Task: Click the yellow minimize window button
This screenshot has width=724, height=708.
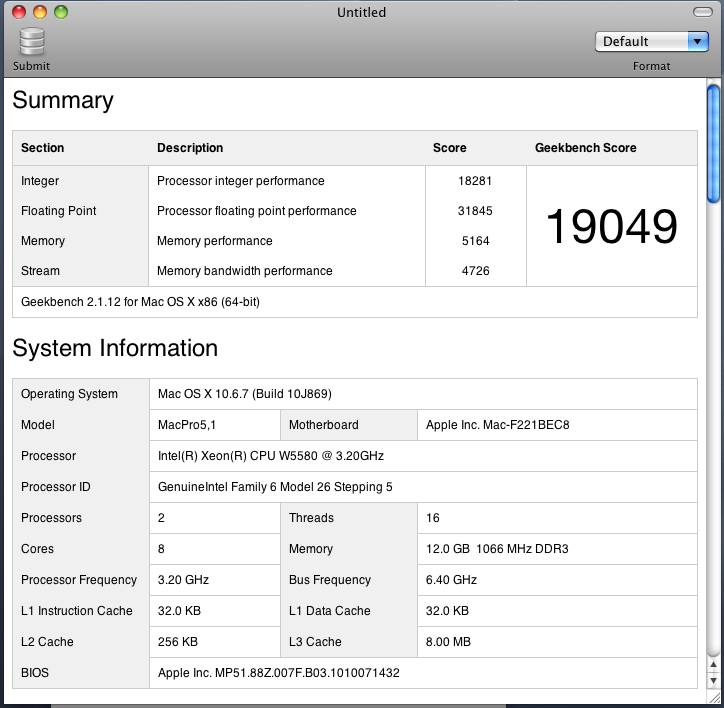Action: tap(40, 12)
